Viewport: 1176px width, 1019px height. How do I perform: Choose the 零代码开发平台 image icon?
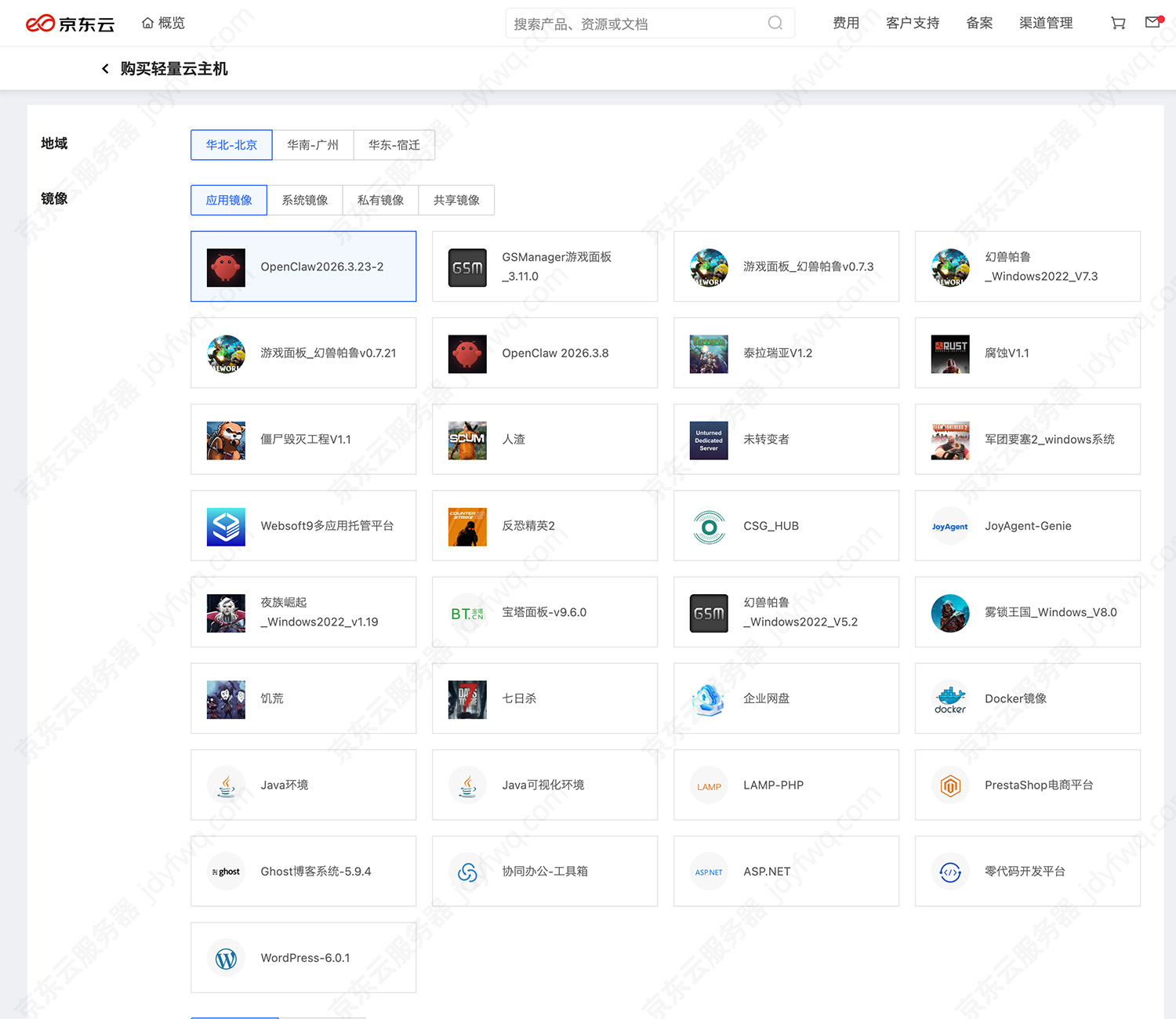click(950, 872)
